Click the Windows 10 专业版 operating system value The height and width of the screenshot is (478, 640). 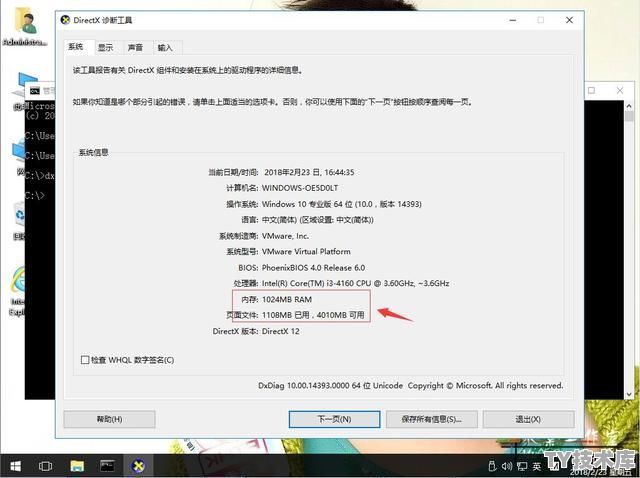(342, 204)
